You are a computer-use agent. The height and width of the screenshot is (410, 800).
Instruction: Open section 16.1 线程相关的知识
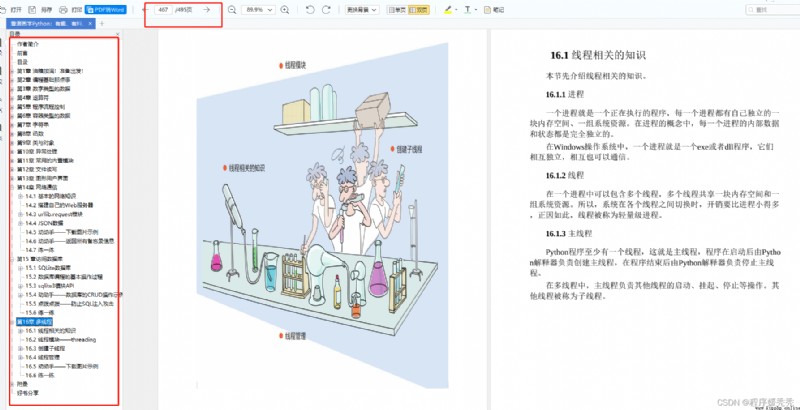point(51,330)
